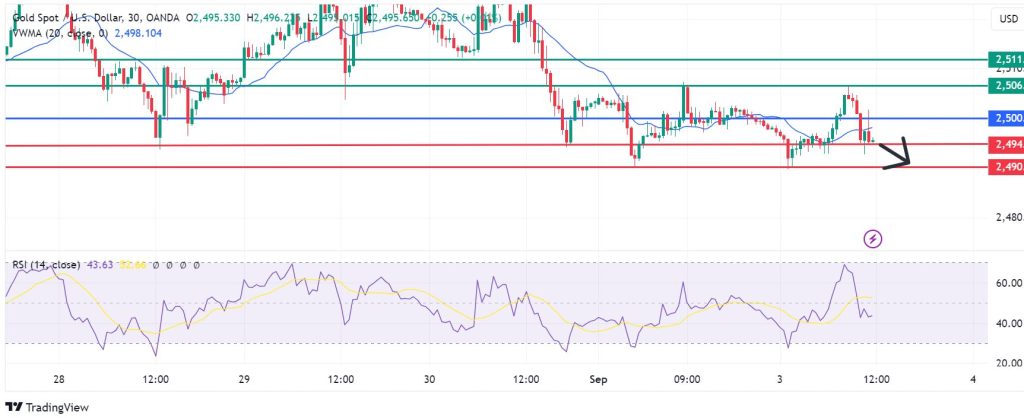Click the purple lightning bolt icon

click(x=873, y=239)
